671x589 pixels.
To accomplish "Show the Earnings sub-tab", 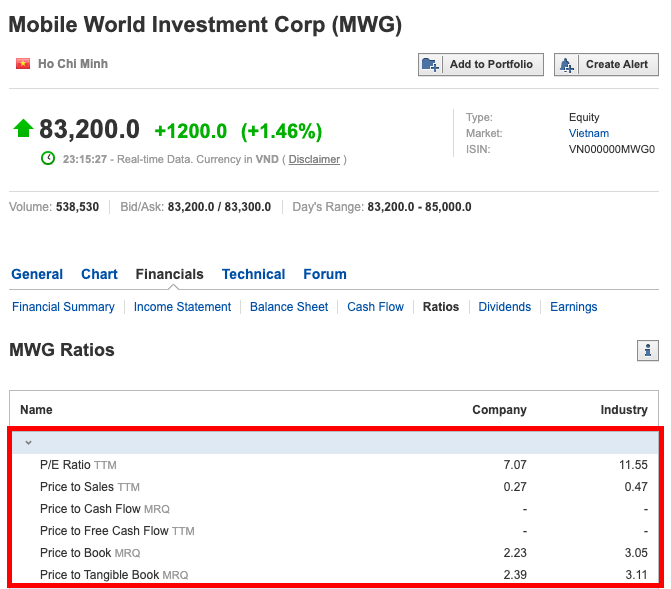I will 573,307.
